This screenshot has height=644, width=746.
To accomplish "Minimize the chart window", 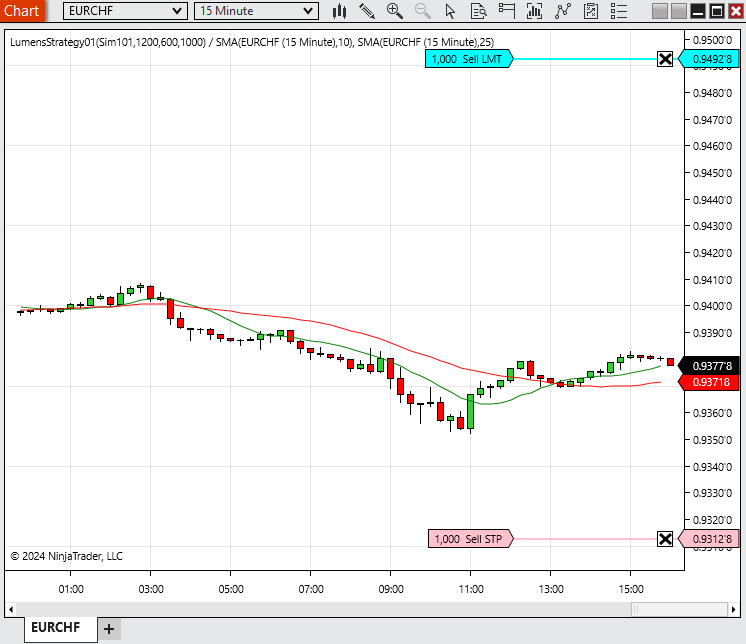I will click(698, 11).
